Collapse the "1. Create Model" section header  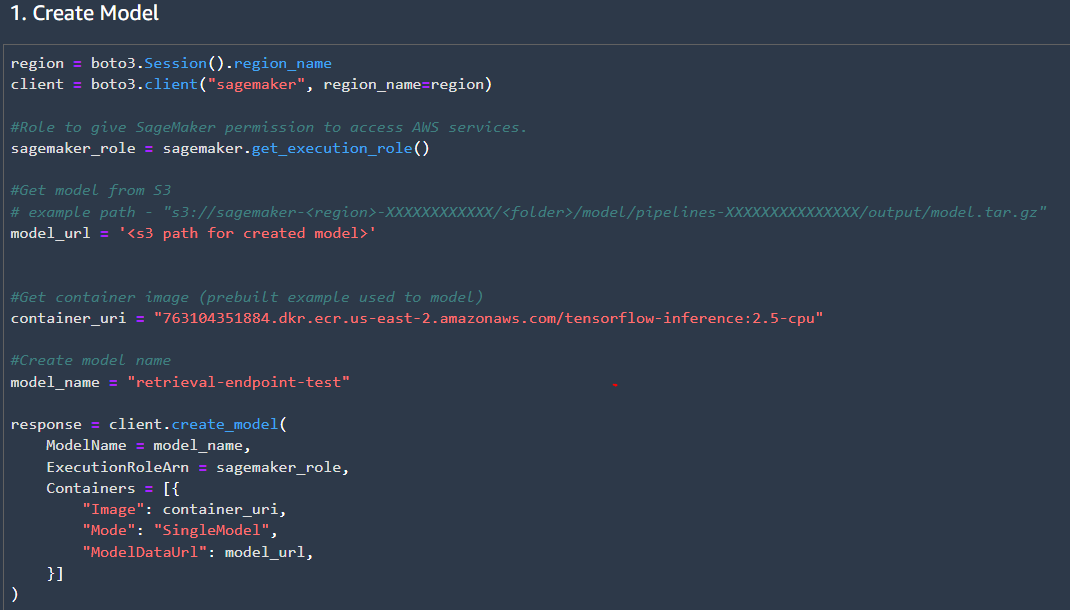click(85, 14)
